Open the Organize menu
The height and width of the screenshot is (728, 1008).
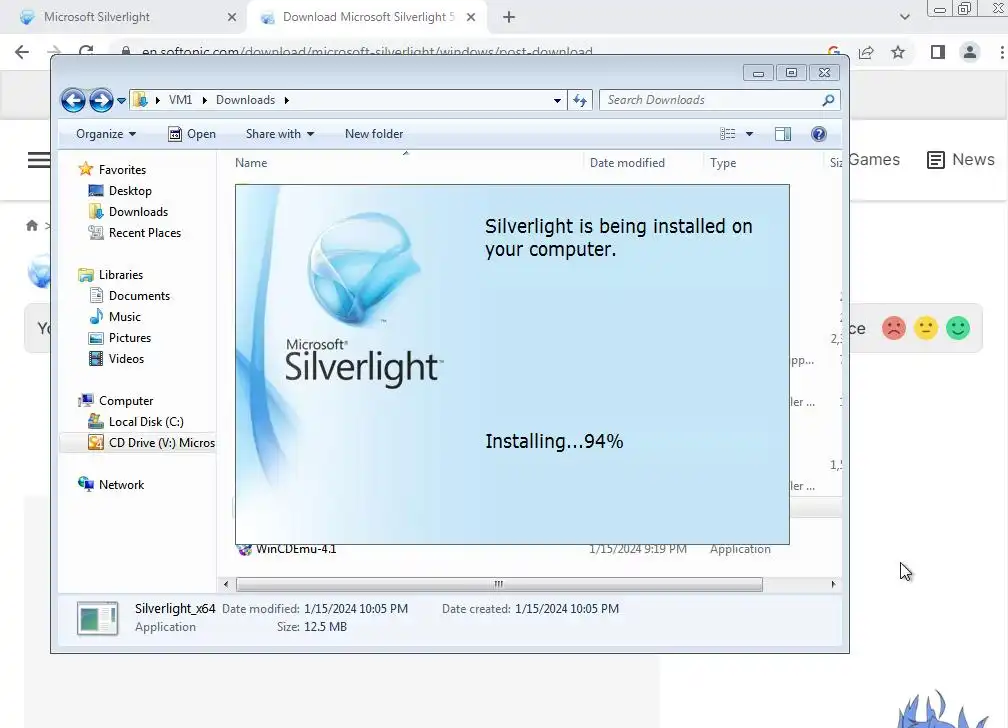click(x=106, y=134)
